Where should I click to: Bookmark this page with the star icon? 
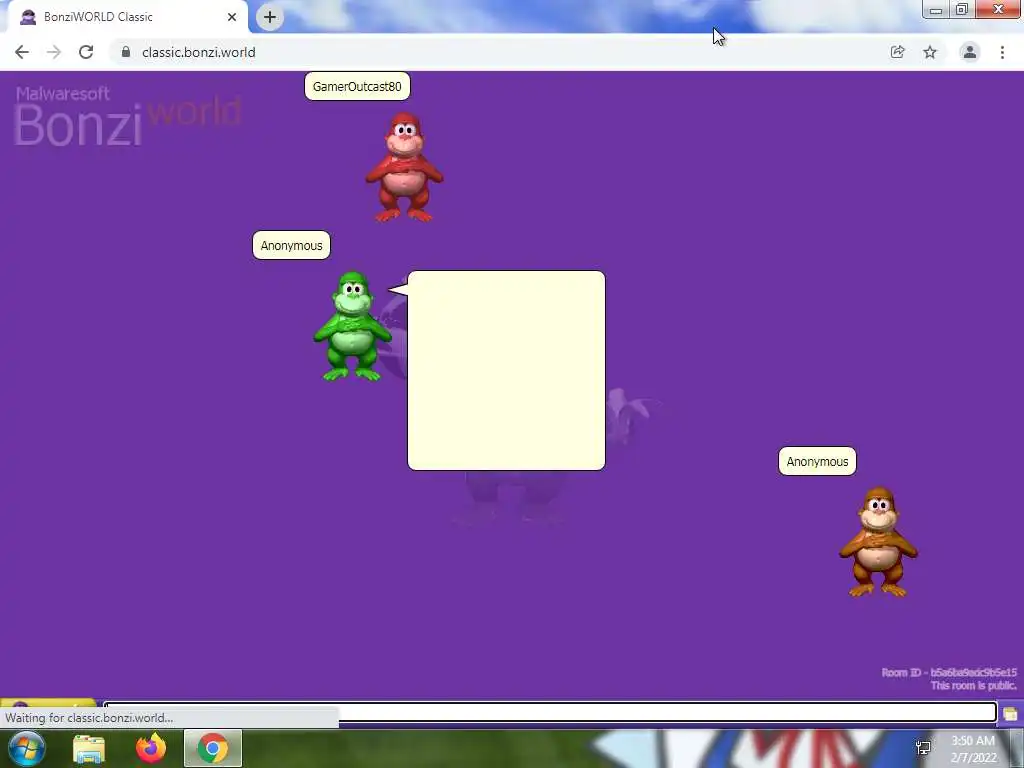(930, 52)
